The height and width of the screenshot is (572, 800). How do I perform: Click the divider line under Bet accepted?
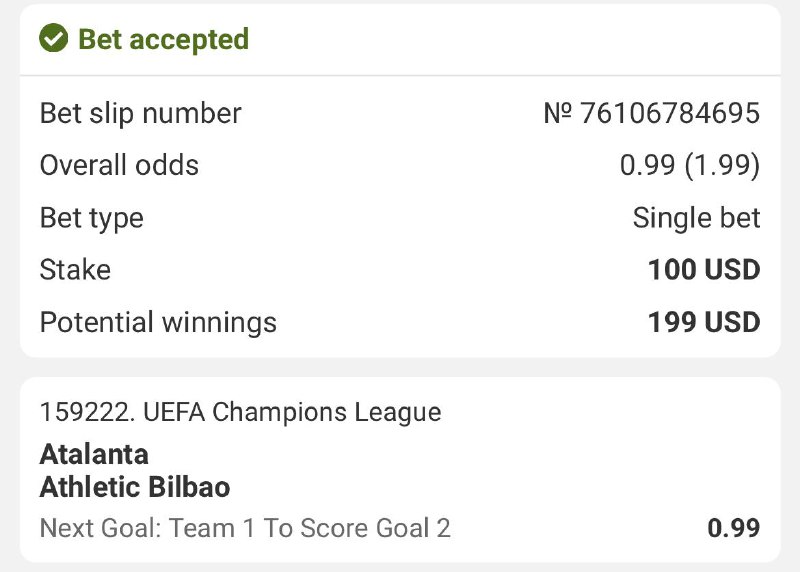point(400,76)
